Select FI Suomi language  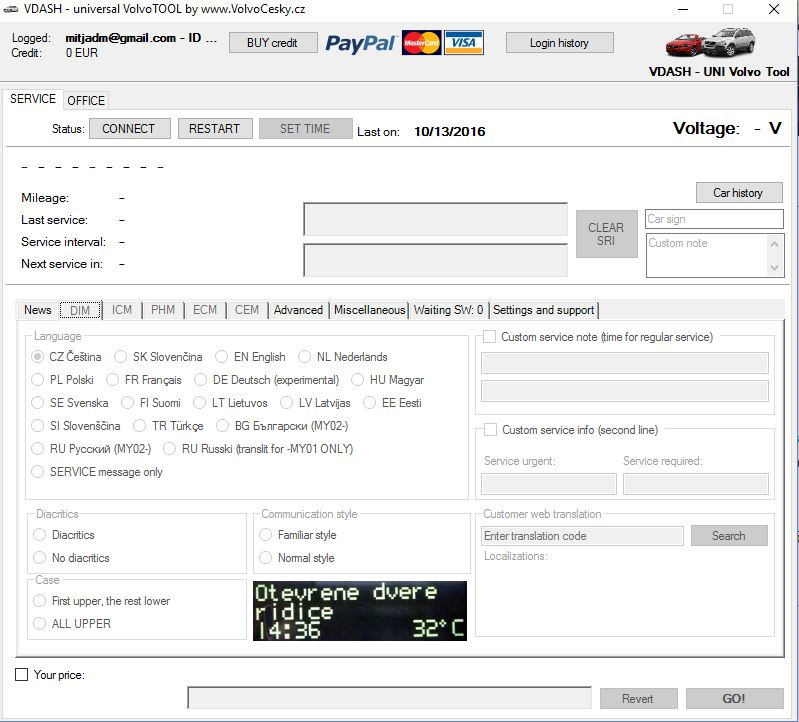coord(151,403)
